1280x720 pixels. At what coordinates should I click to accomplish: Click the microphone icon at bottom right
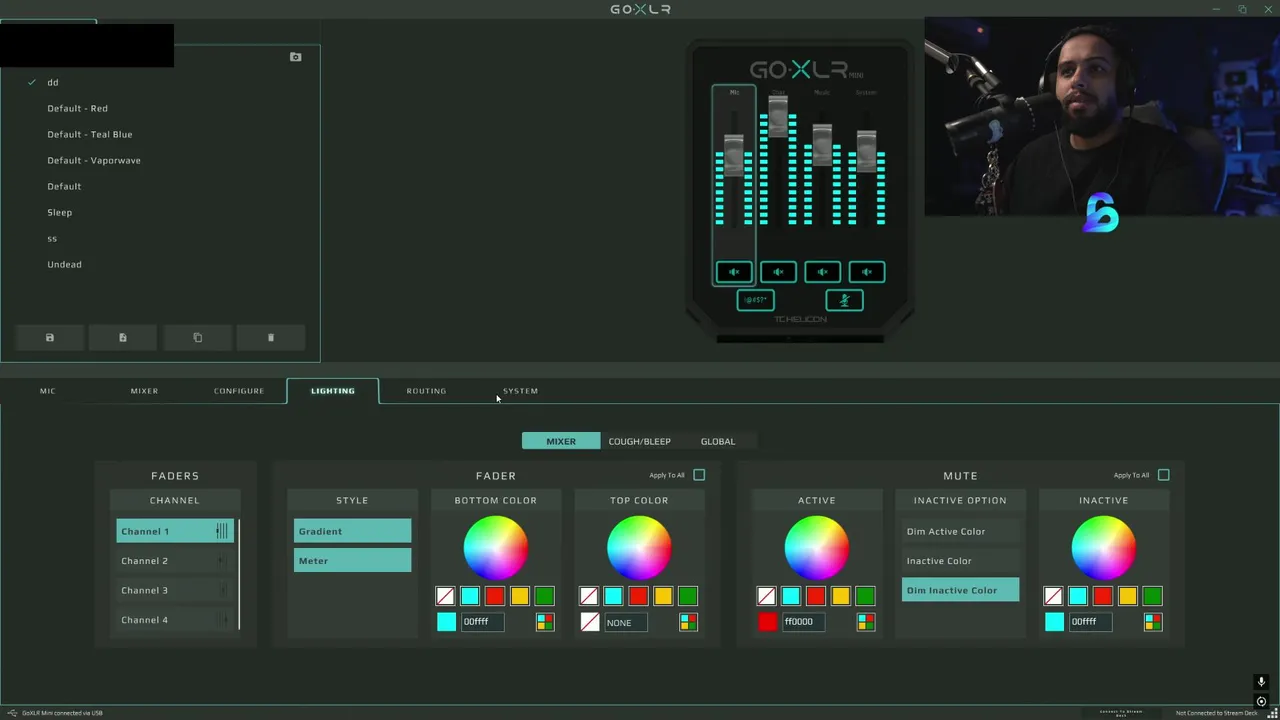tap(1261, 682)
